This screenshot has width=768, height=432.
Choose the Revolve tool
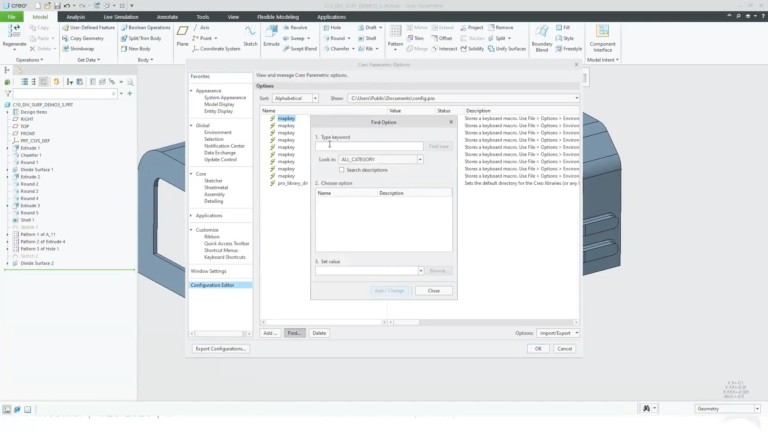coord(295,27)
